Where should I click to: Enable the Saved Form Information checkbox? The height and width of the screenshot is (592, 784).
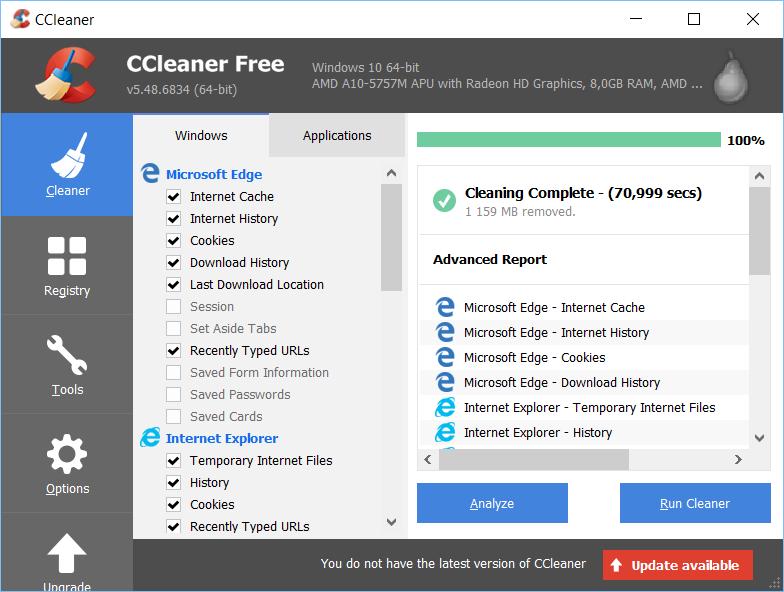[x=174, y=372]
